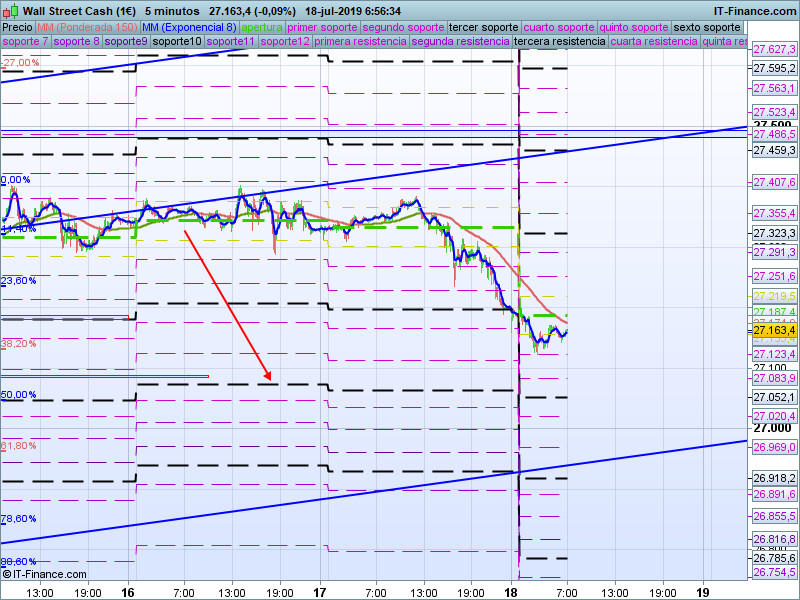Viewport: 800px width, 600px height.
Task: Click the 5 minutos timeframe text
Action: click(x=175, y=10)
